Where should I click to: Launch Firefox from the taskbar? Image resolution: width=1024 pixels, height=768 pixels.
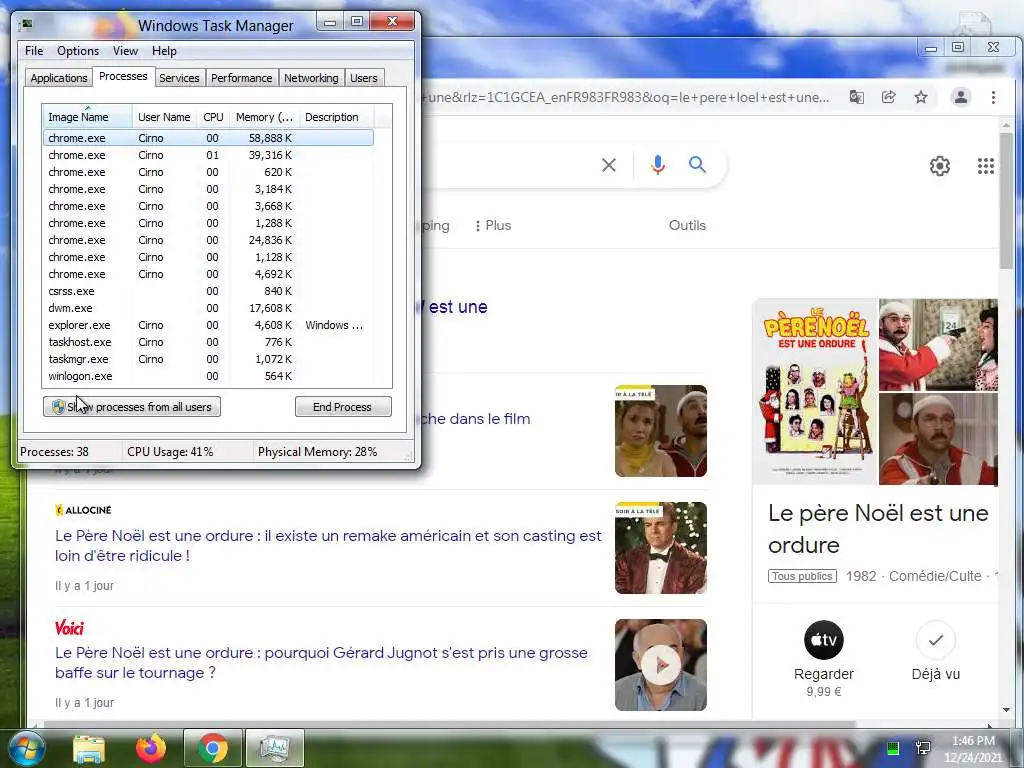[x=151, y=748]
